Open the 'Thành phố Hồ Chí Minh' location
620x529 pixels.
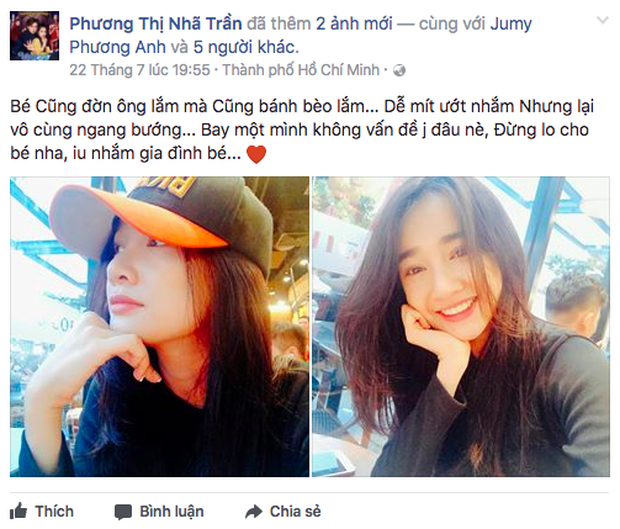click(301, 70)
